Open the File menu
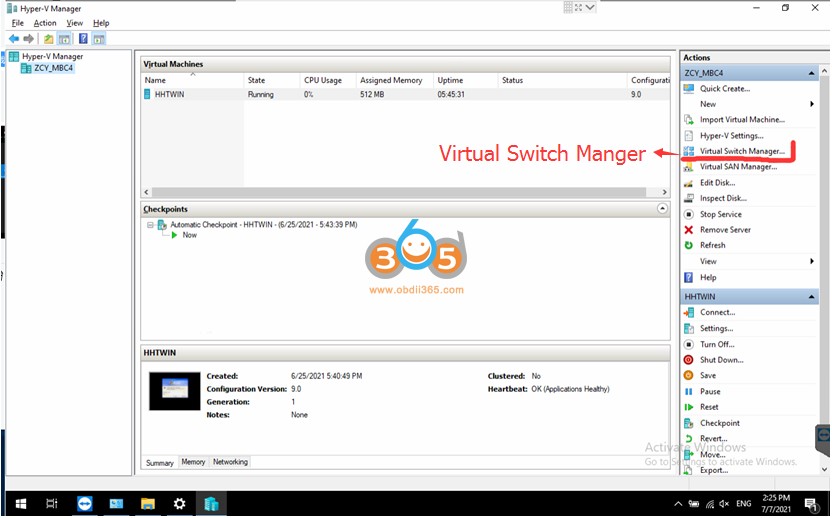Screen dimensions: 832x518 click(18, 23)
